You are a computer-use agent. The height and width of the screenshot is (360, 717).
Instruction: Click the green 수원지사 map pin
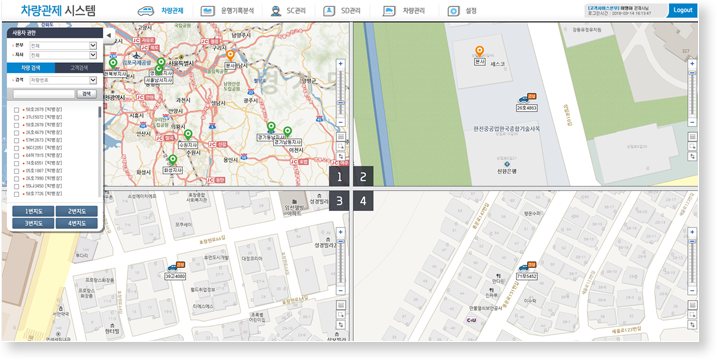(x=187, y=134)
